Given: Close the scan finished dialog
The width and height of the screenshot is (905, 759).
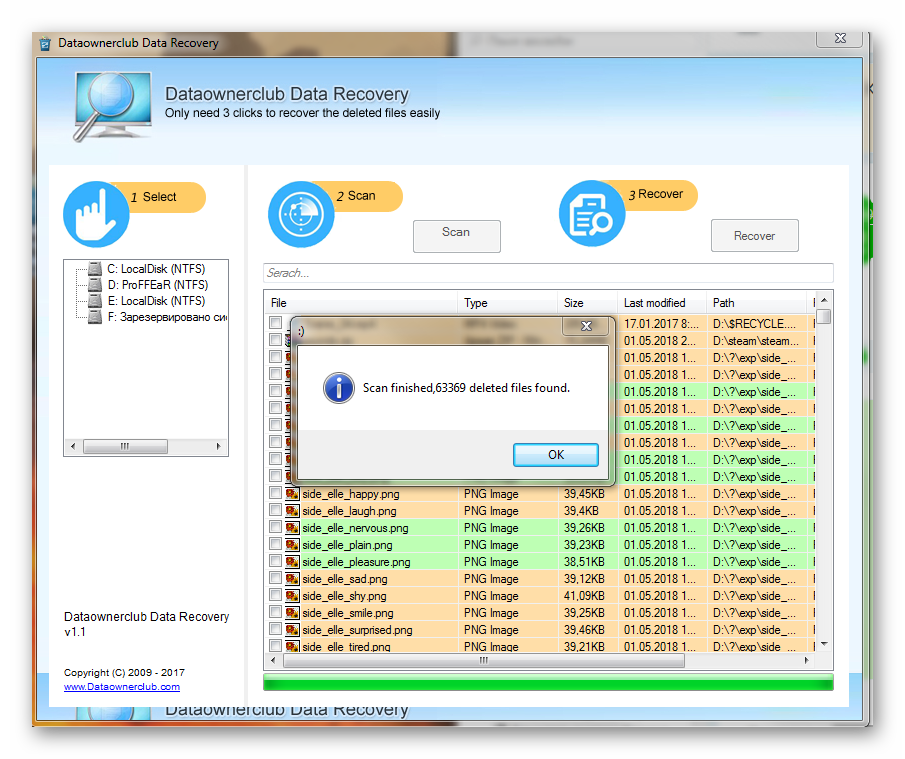Looking at the screenshot, I should [x=586, y=326].
